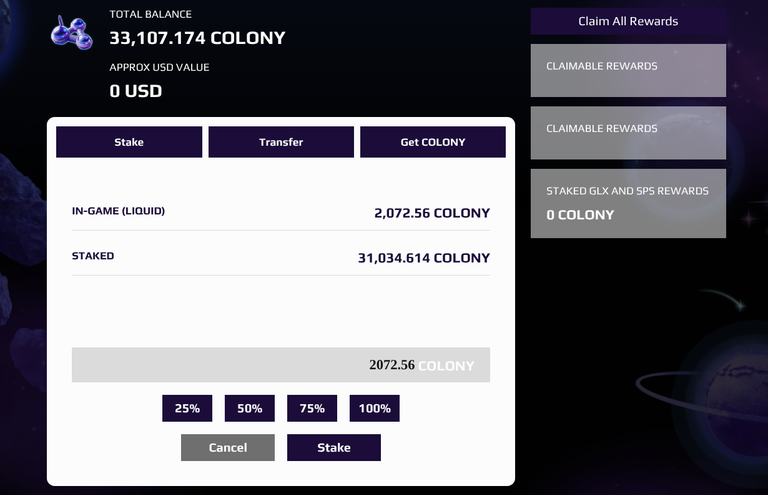Click the COLONY token icon
The image size is (768, 495).
point(72,33)
